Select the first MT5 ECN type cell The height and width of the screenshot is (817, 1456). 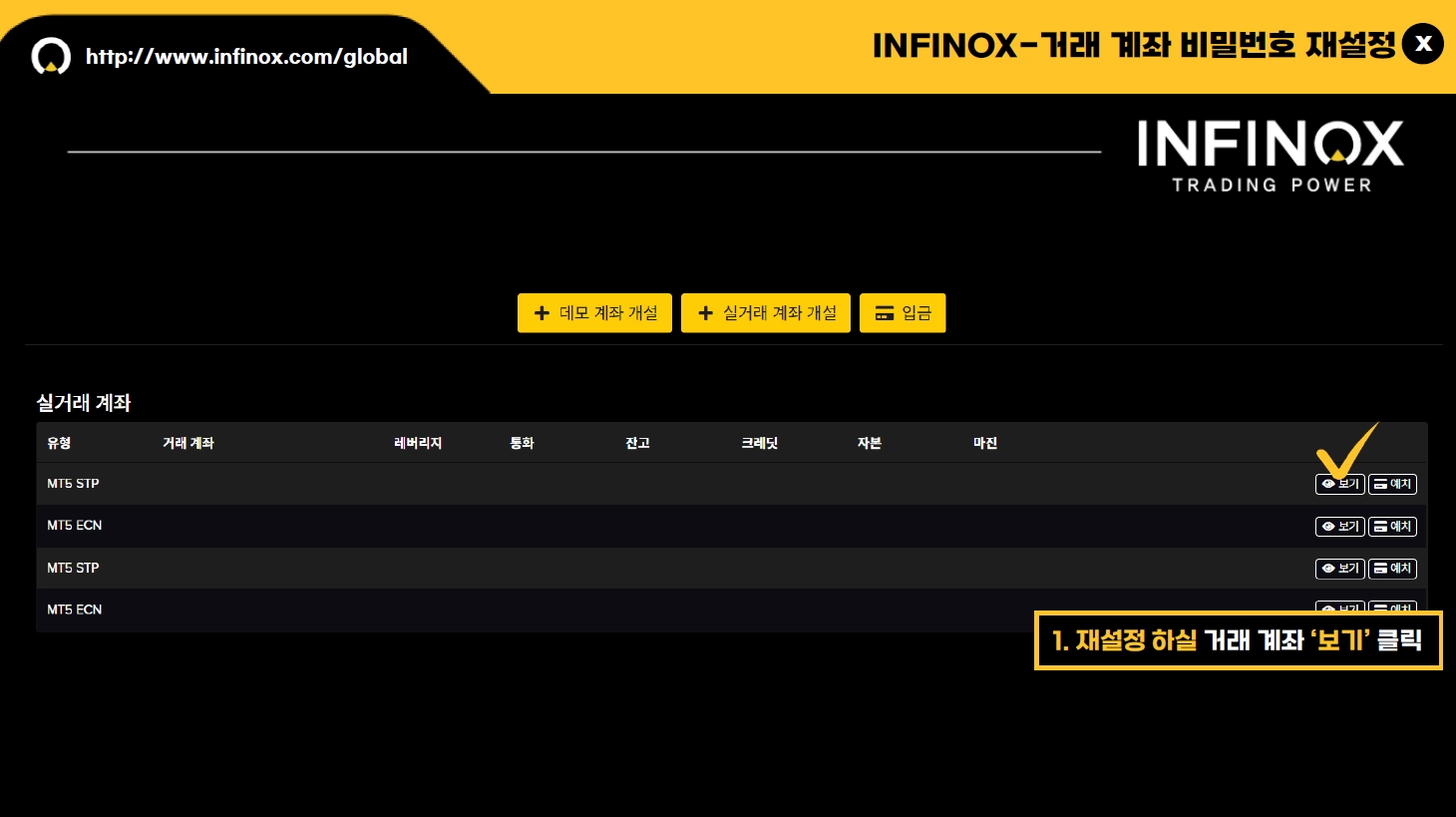click(x=75, y=526)
